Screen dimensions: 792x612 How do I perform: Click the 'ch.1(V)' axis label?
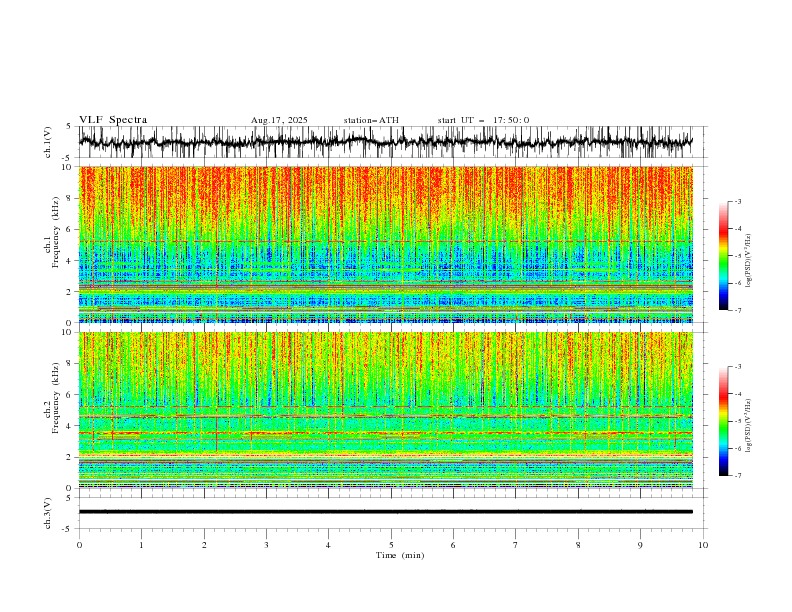coord(48,142)
